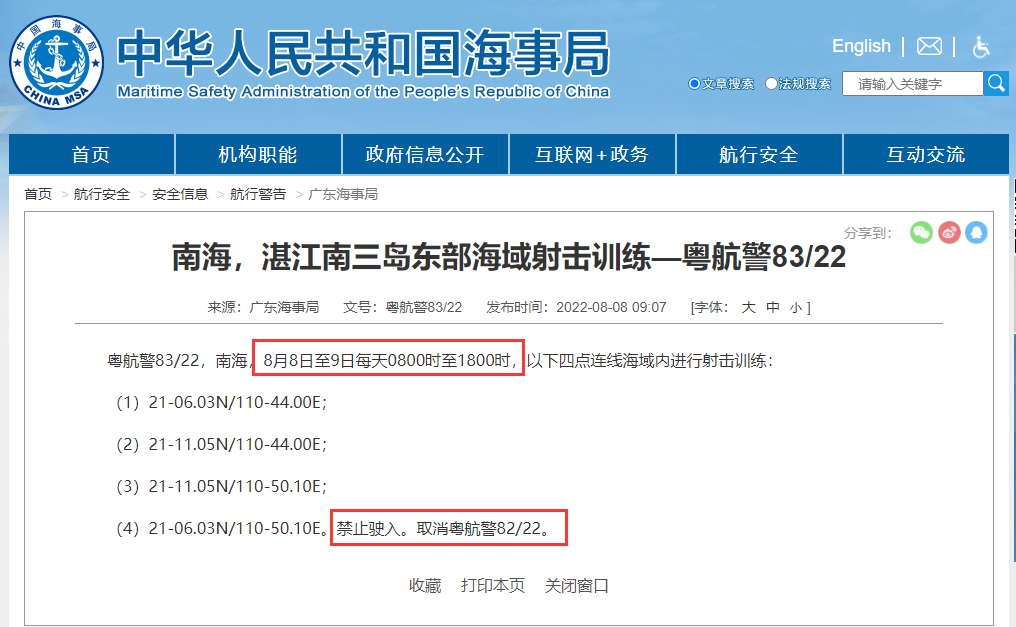Set font size to 大
The image size is (1016, 627).
click(x=748, y=307)
